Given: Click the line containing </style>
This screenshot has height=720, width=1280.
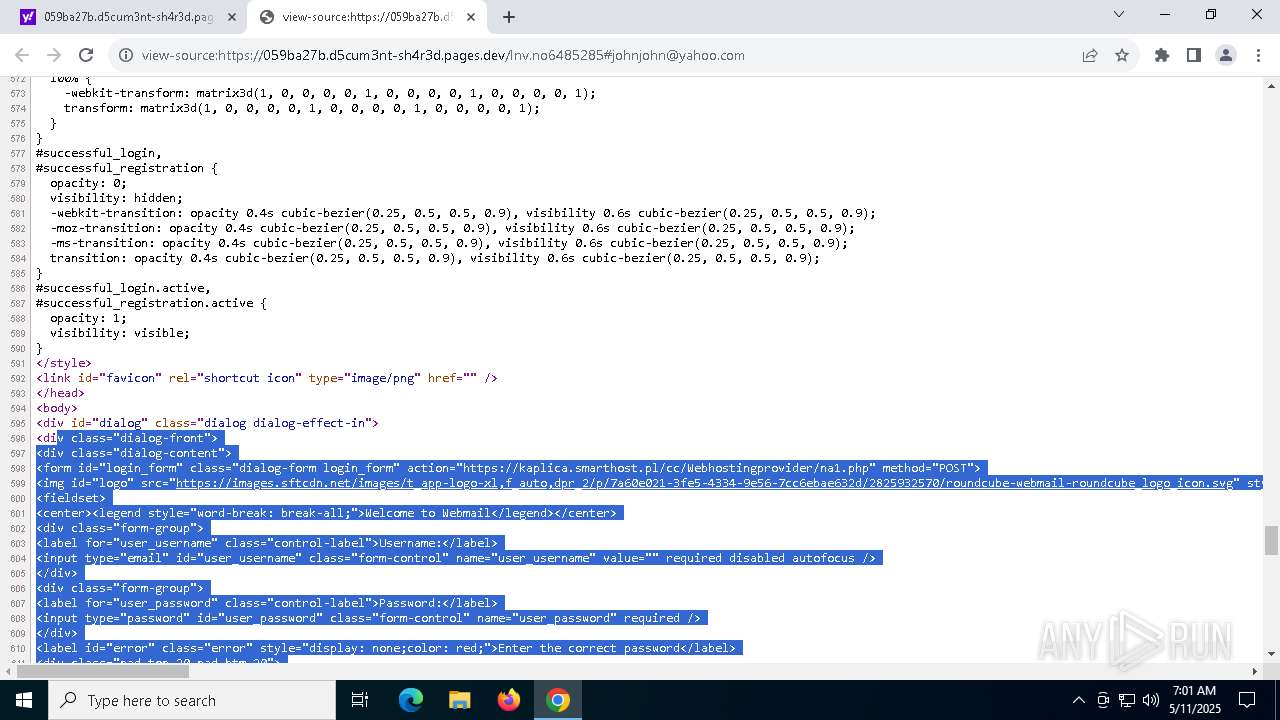Looking at the screenshot, I should 64,363.
